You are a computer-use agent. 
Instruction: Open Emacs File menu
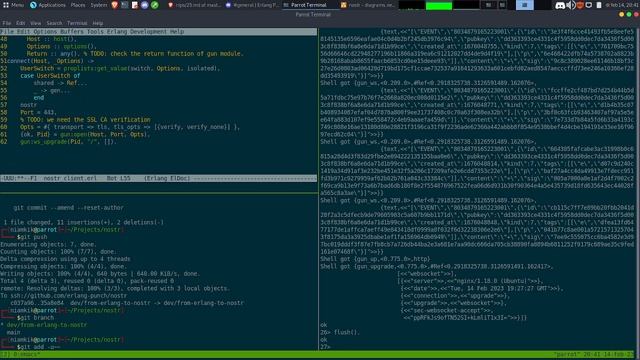(7, 31)
